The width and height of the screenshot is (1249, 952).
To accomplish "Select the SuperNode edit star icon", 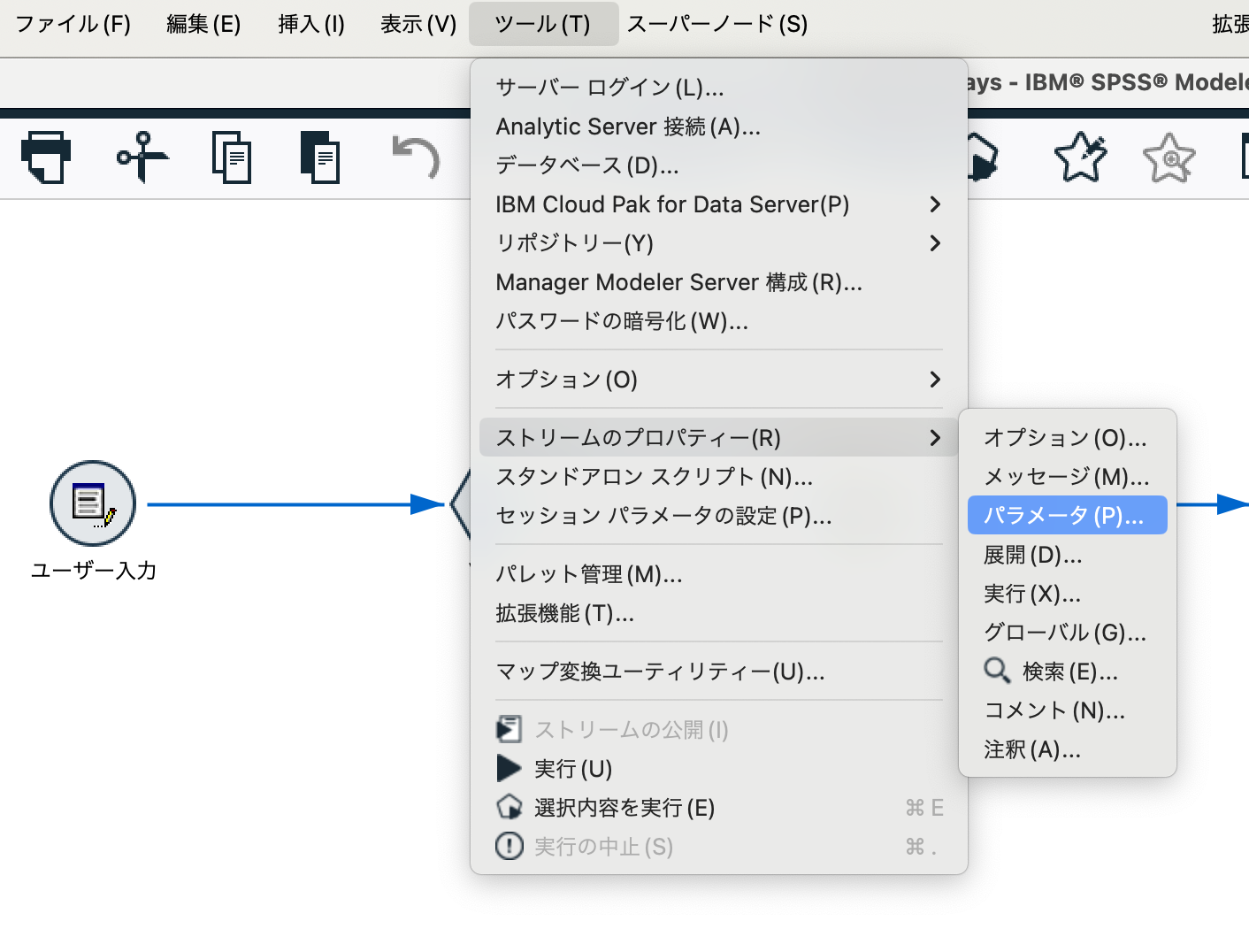I will [1080, 157].
